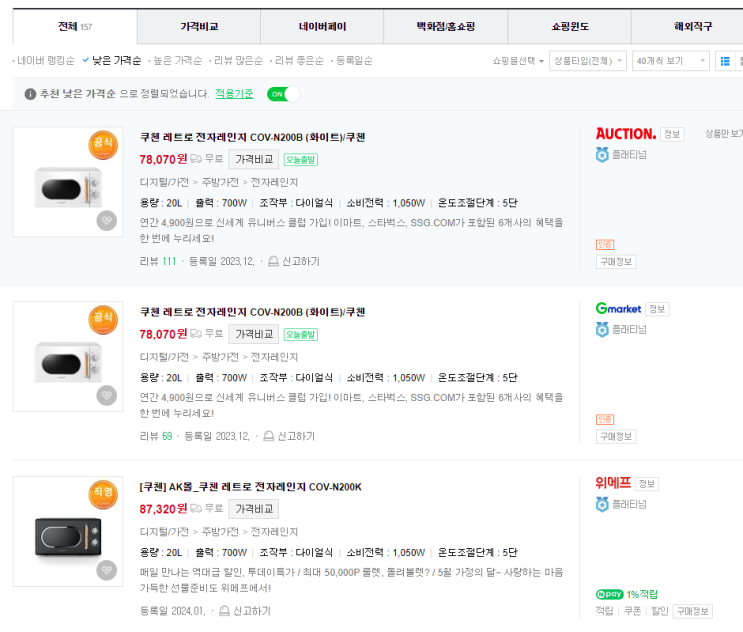Click the wishlist heart icon on 위메프 listing

(x=107, y=570)
